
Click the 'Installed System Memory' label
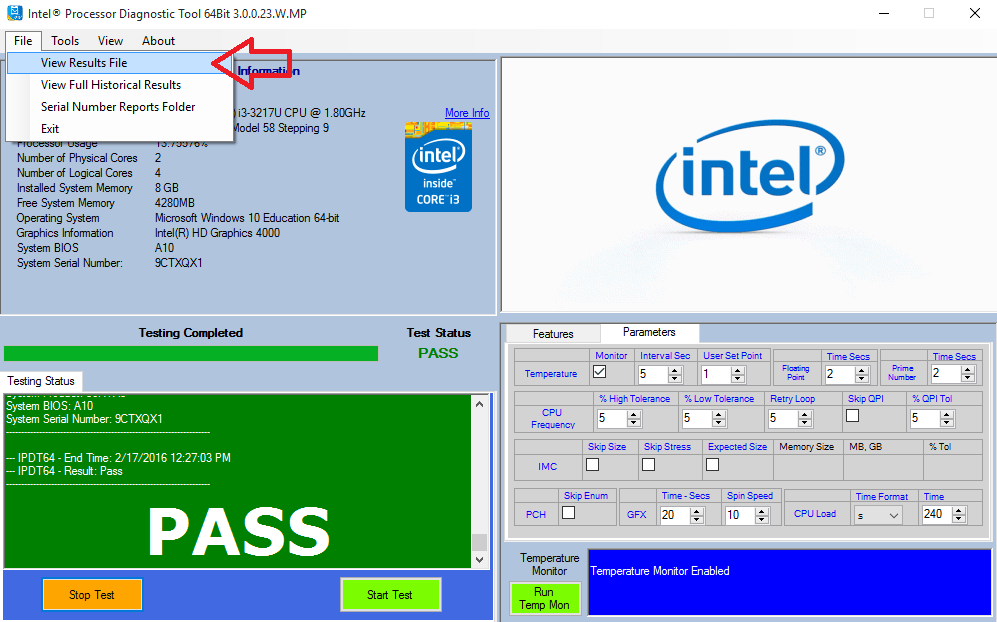coord(75,188)
